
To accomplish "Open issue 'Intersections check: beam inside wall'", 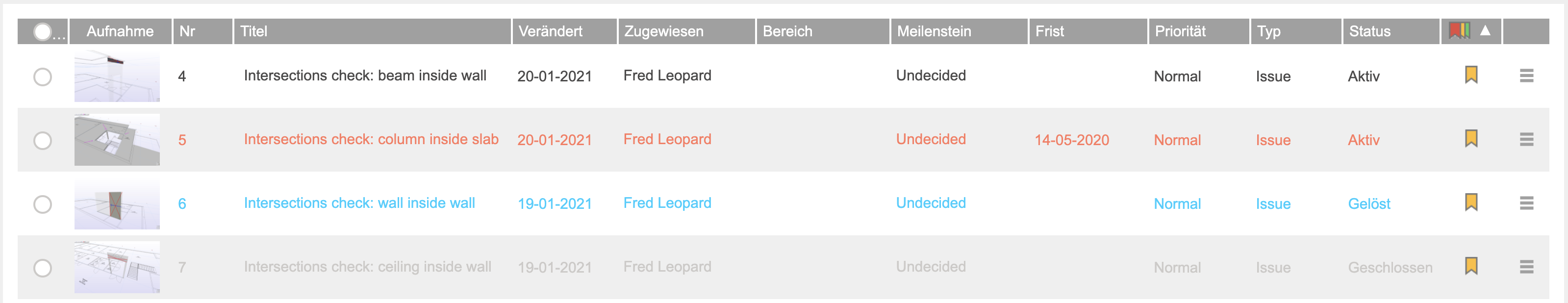I will (365, 76).
